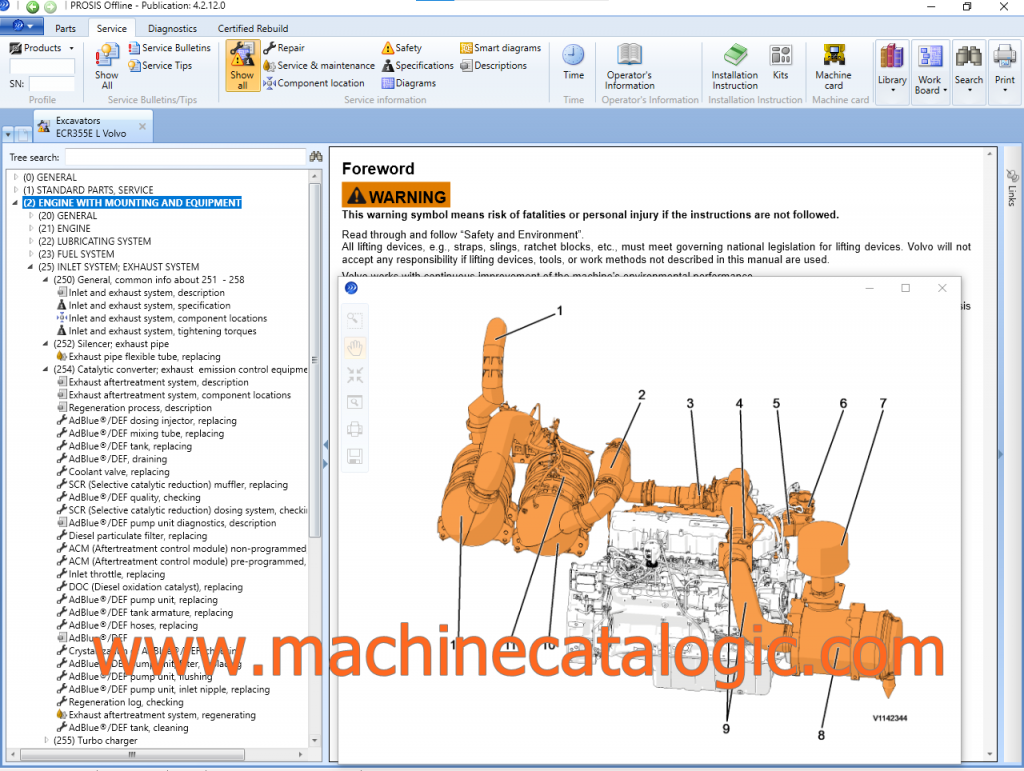Click the fit-to-window icon in the image viewer
1024x771 pixels.
tap(354, 375)
